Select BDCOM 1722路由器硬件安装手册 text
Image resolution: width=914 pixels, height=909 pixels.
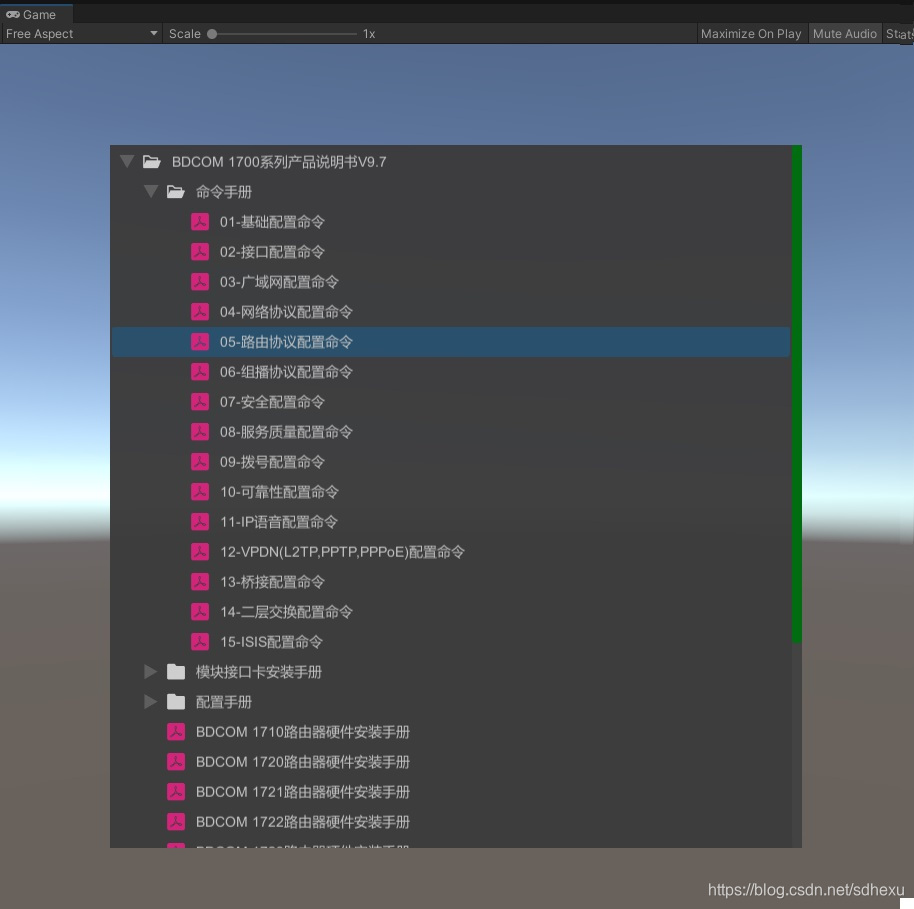tap(303, 822)
